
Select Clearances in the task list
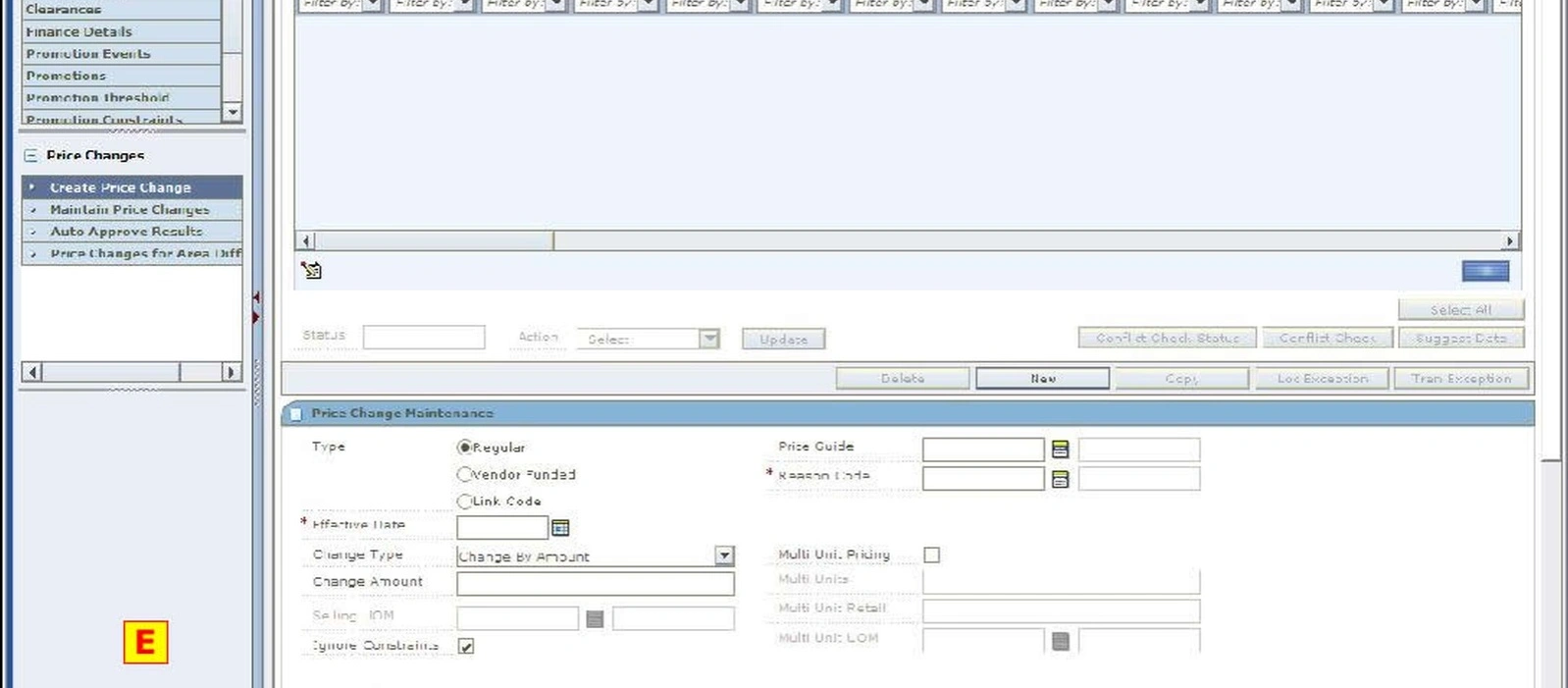tap(122, 10)
